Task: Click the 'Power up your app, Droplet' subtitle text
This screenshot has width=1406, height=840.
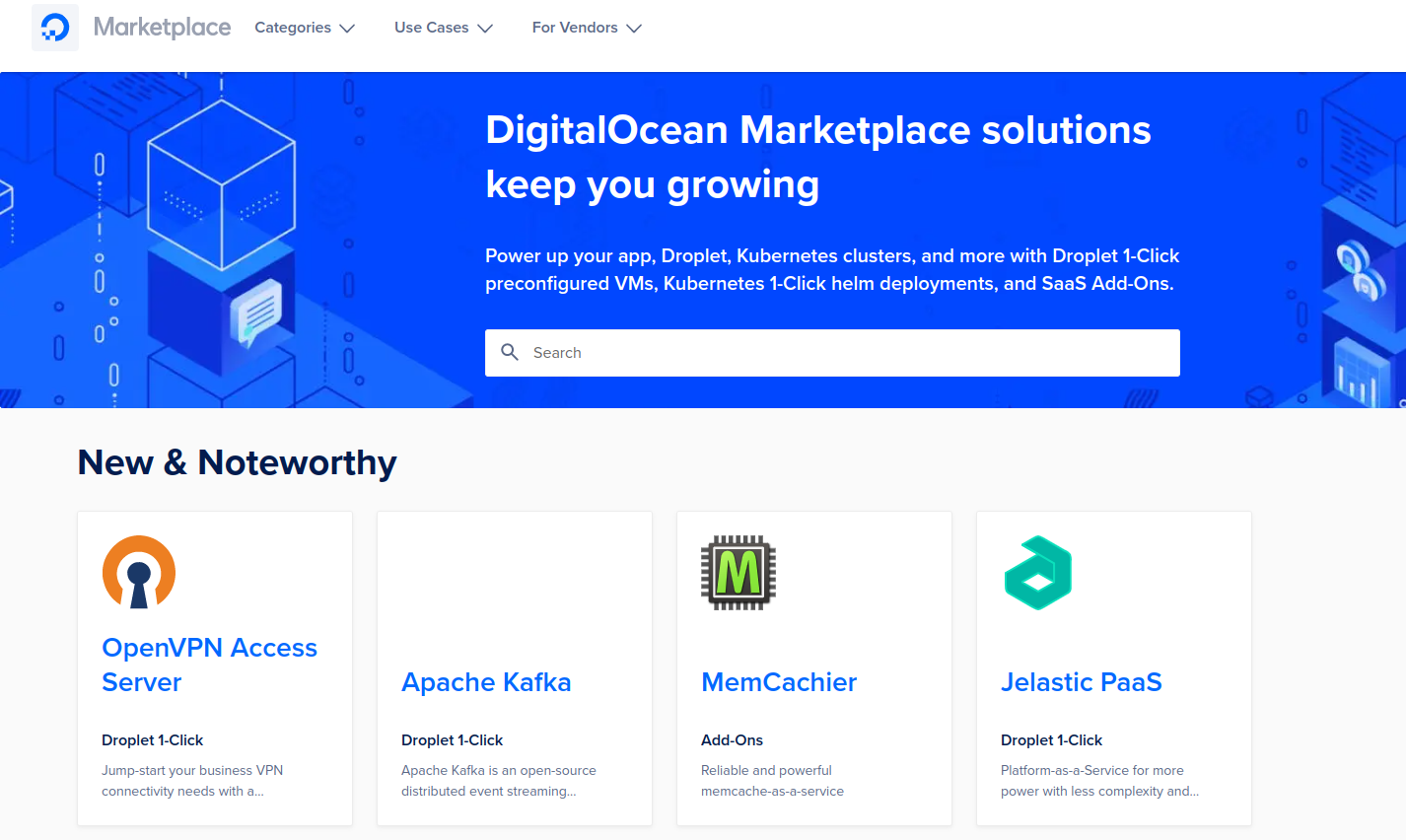Action: click(x=832, y=269)
